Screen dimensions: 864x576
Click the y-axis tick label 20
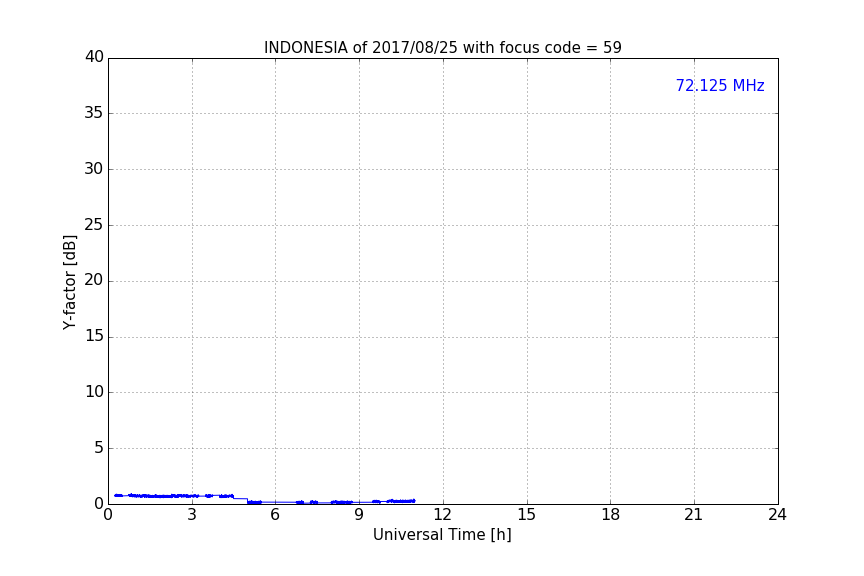(x=94, y=280)
